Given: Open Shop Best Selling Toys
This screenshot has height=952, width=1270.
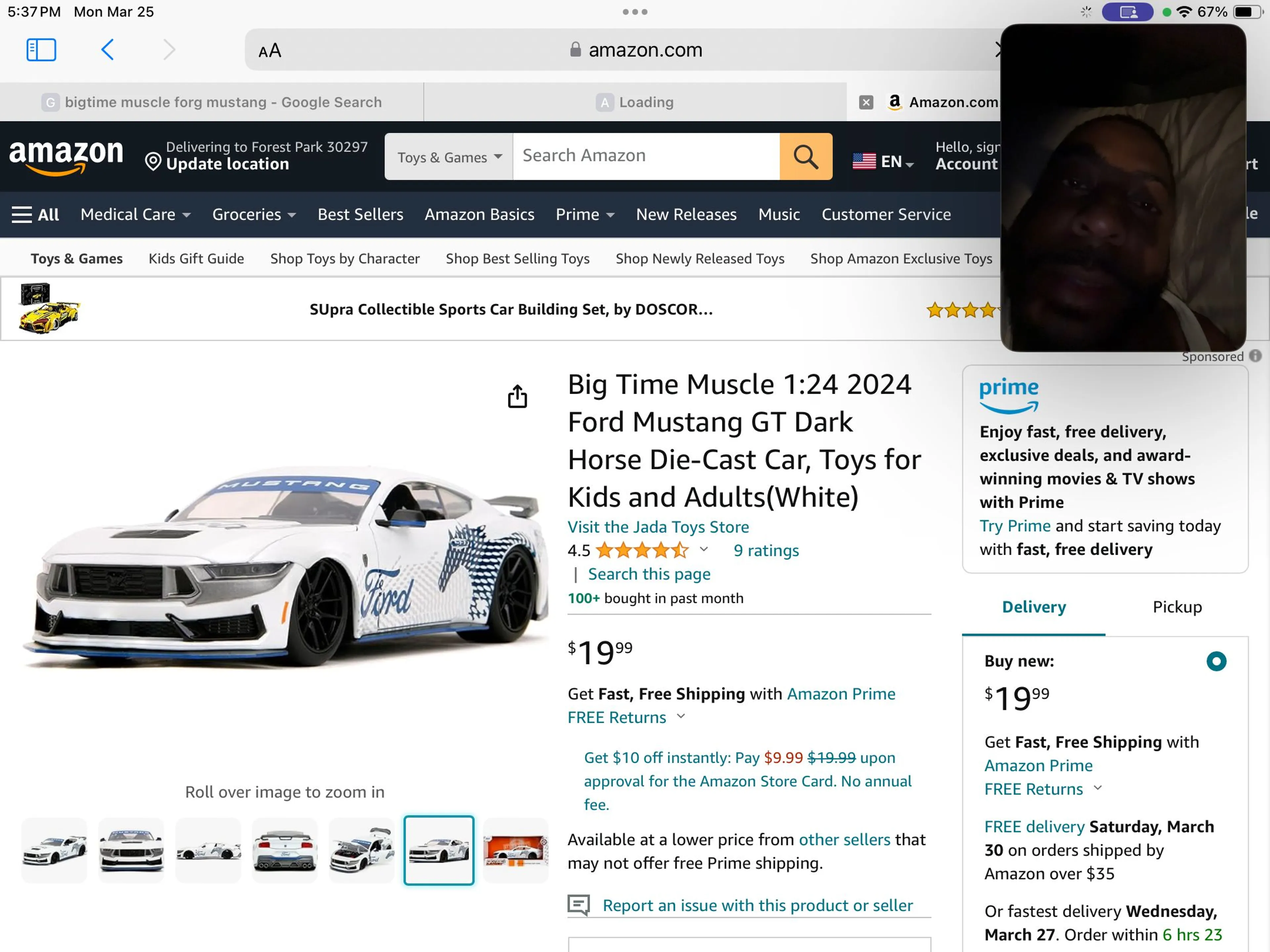Looking at the screenshot, I should pyautogui.click(x=518, y=259).
